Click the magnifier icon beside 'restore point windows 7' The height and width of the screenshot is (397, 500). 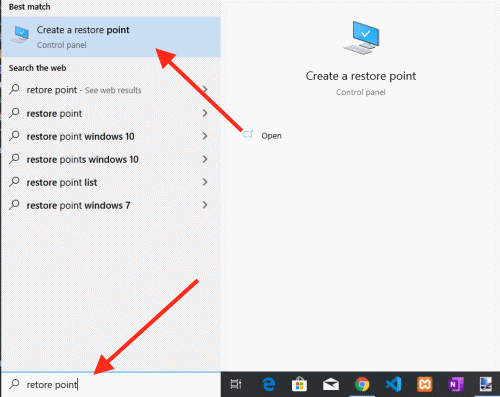pyautogui.click(x=14, y=205)
